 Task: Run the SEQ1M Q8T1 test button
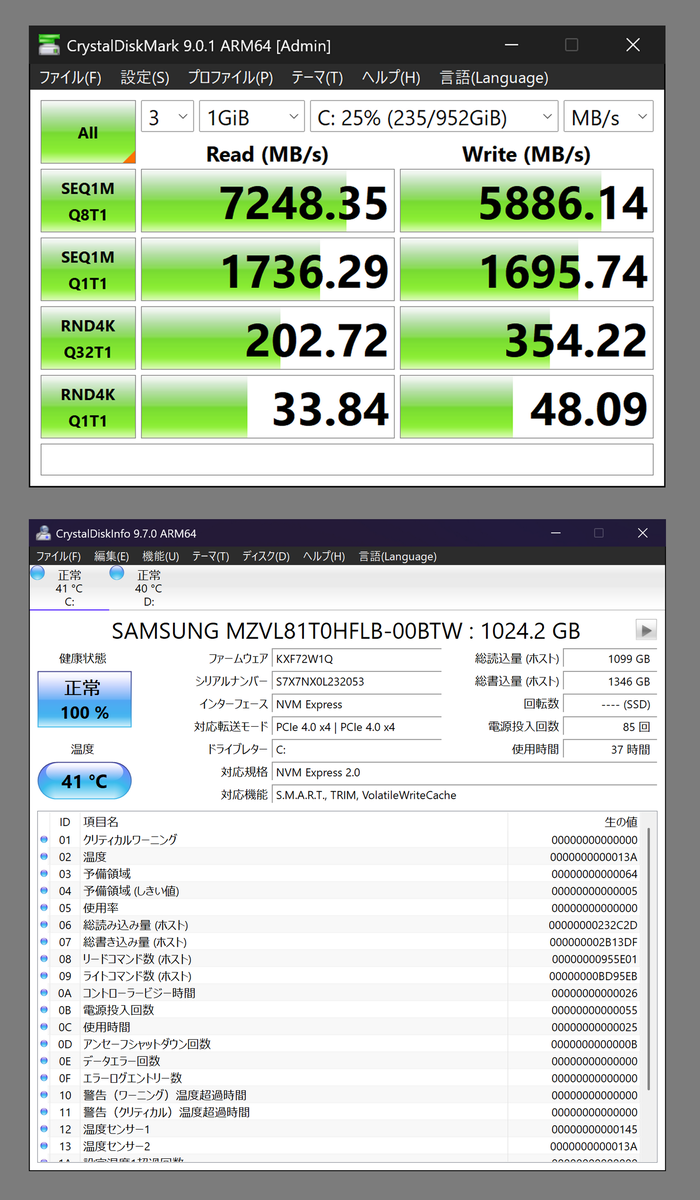coord(88,200)
